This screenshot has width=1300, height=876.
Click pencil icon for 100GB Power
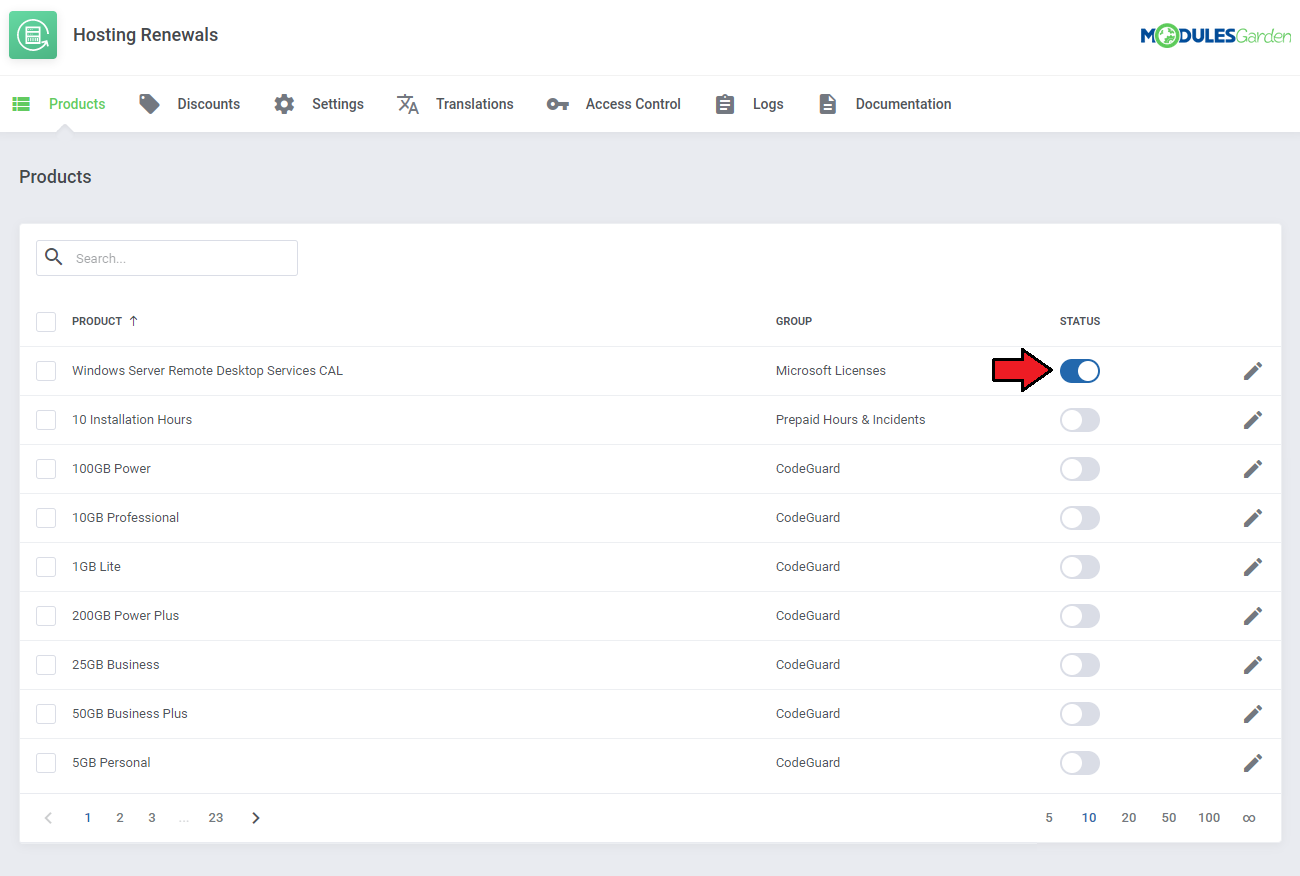pyautogui.click(x=1253, y=469)
